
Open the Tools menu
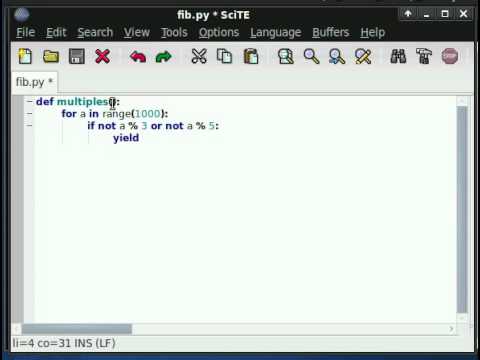tap(174, 32)
